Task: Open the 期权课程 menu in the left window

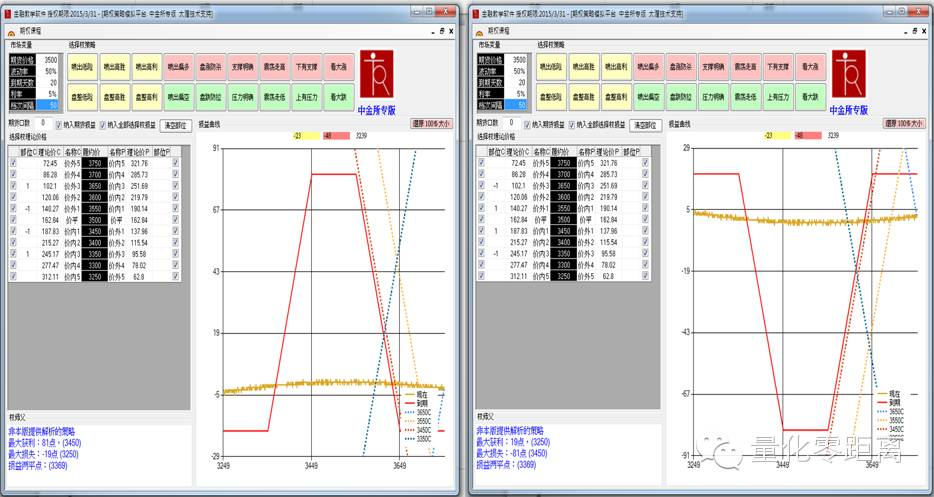Action: click(31, 31)
